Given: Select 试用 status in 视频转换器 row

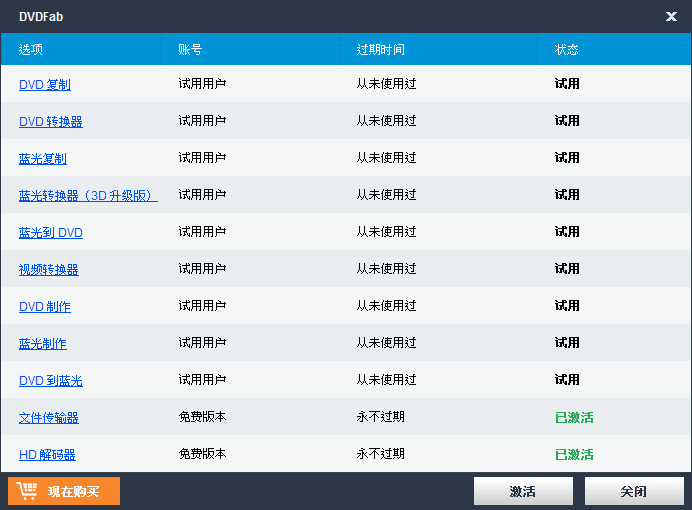Looking at the screenshot, I should pyautogui.click(x=567, y=269).
